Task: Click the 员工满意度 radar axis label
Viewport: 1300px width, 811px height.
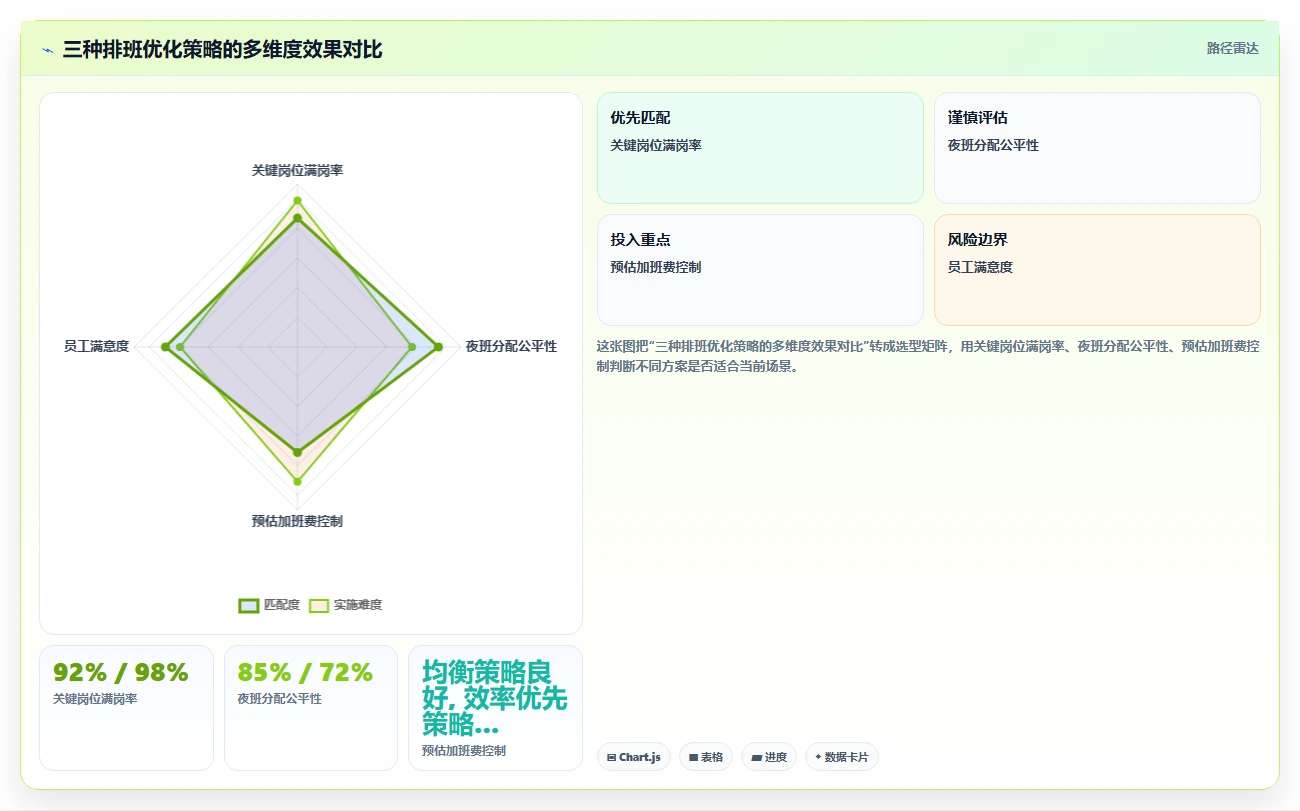Action: pyautogui.click(x=96, y=346)
